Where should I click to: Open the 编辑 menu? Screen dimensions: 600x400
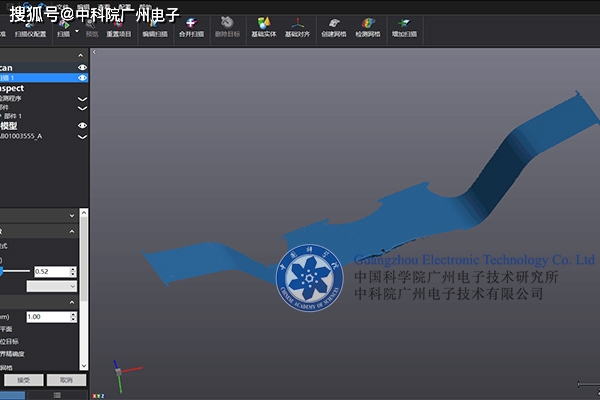[83, 7]
